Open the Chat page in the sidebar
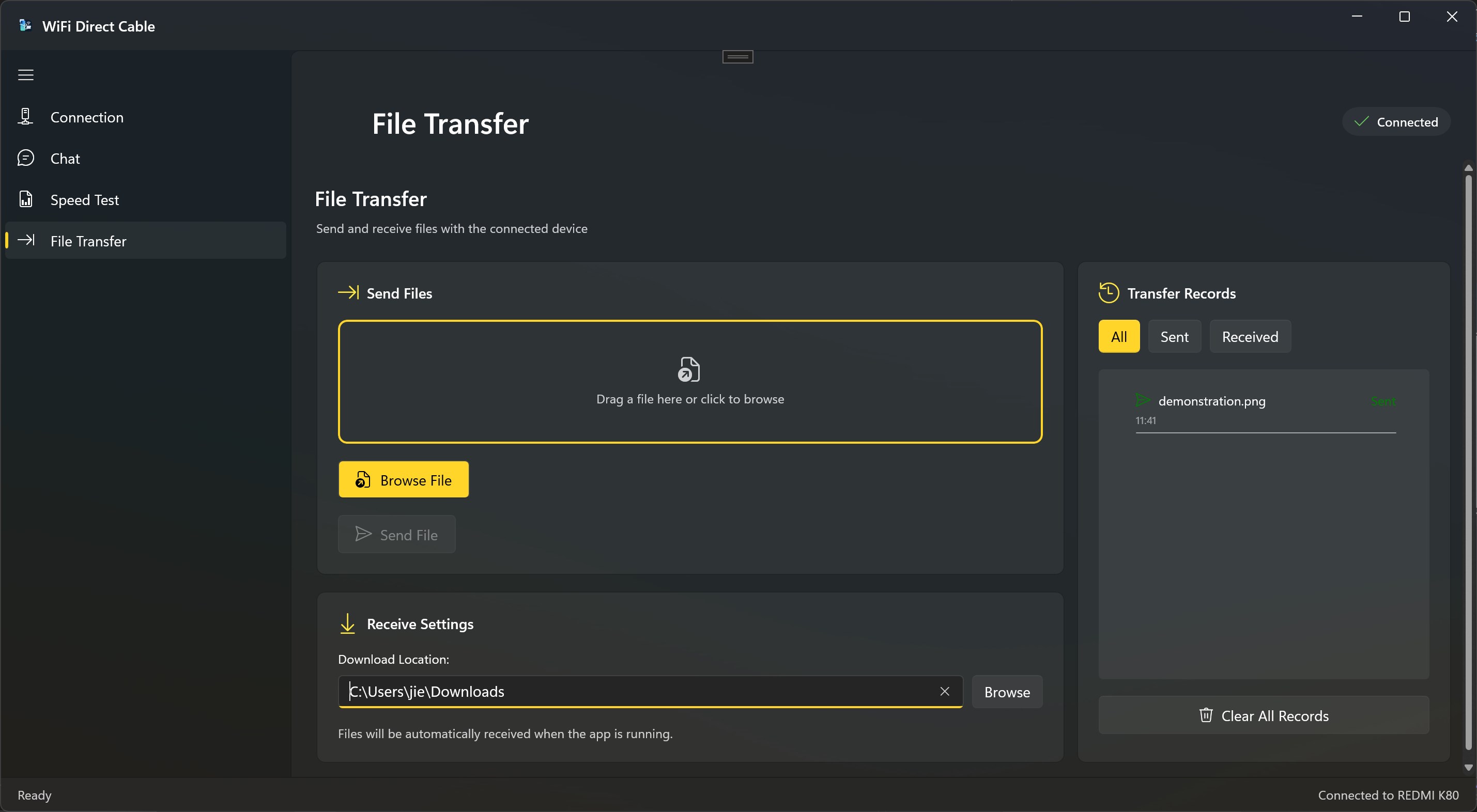The height and width of the screenshot is (812, 1477). coord(146,158)
